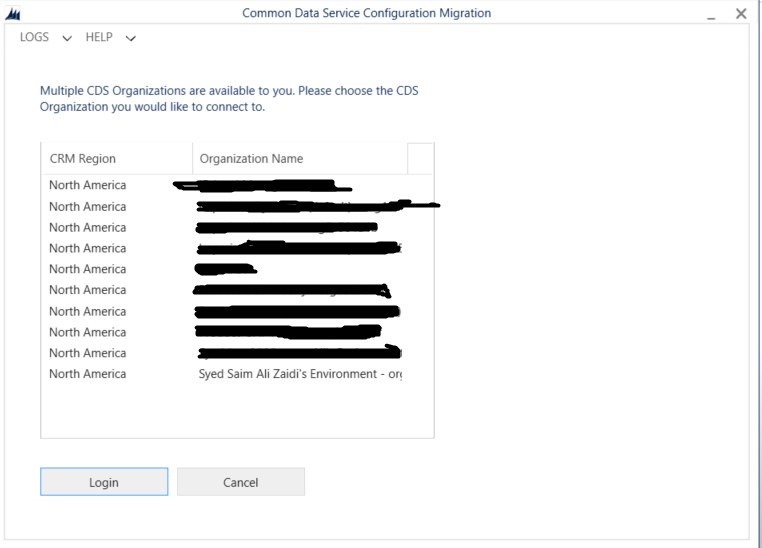
Task: Select the third North America organization row
Action: (x=238, y=228)
